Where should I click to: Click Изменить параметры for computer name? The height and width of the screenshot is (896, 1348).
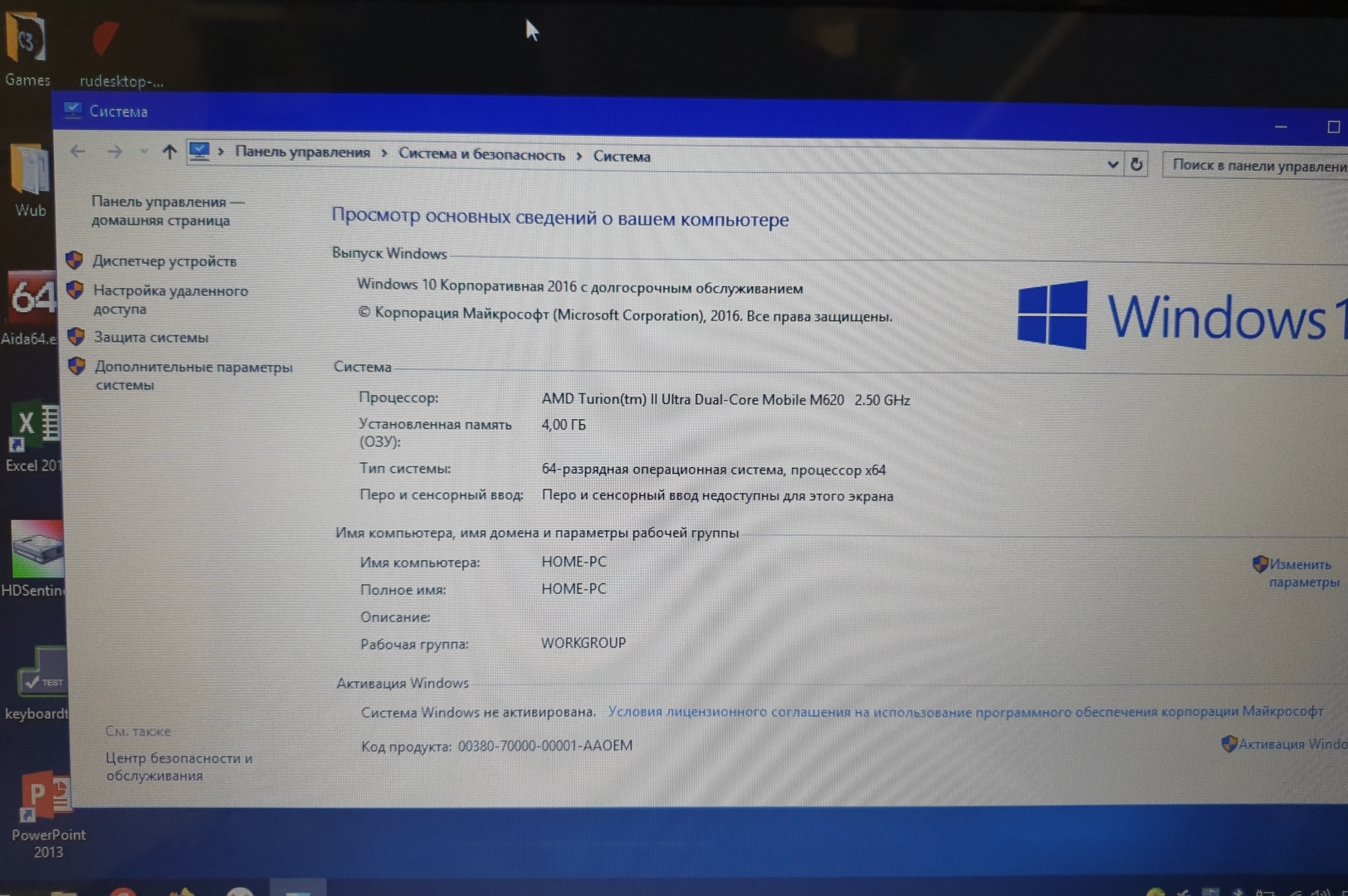(1303, 573)
